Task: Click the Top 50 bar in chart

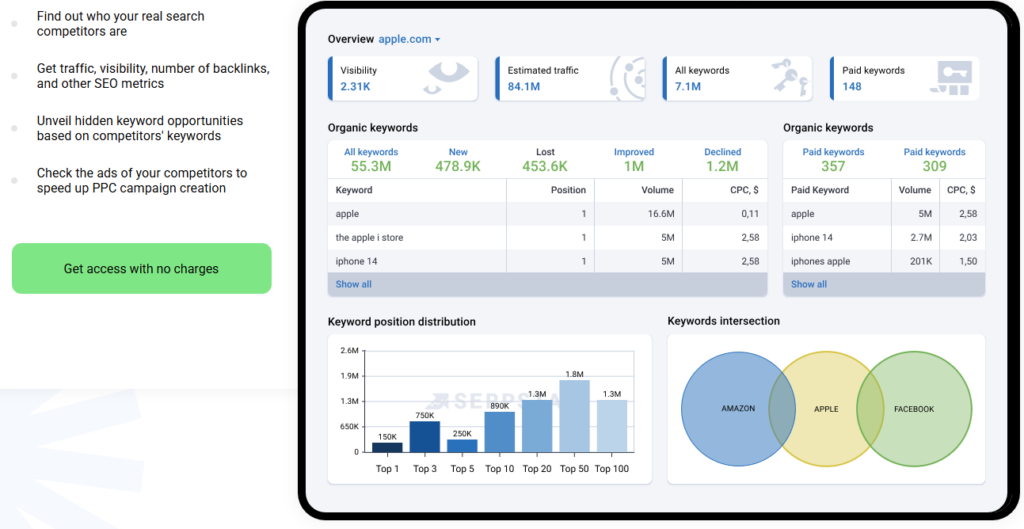Action: (575, 416)
